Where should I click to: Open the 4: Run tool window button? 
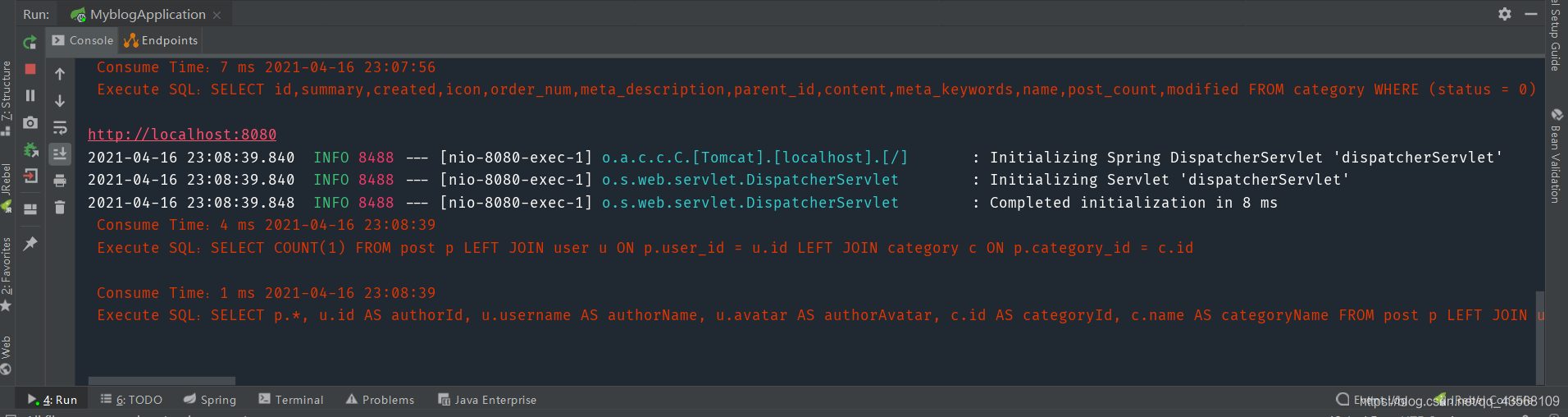pyautogui.click(x=52, y=400)
